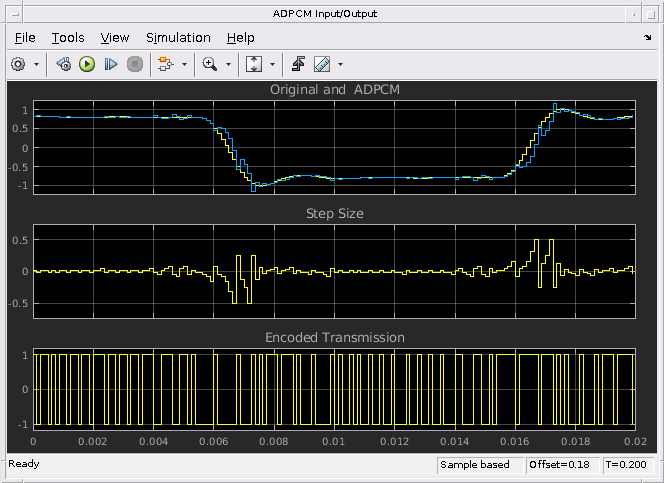Open the File menu
Screen dimensions: 664x483
(25, 38)
